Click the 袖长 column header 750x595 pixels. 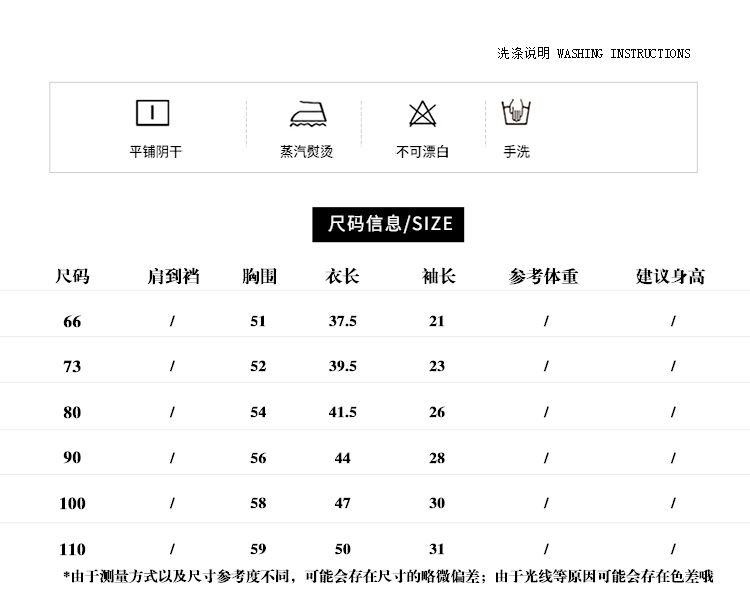(x=439, y=276)
